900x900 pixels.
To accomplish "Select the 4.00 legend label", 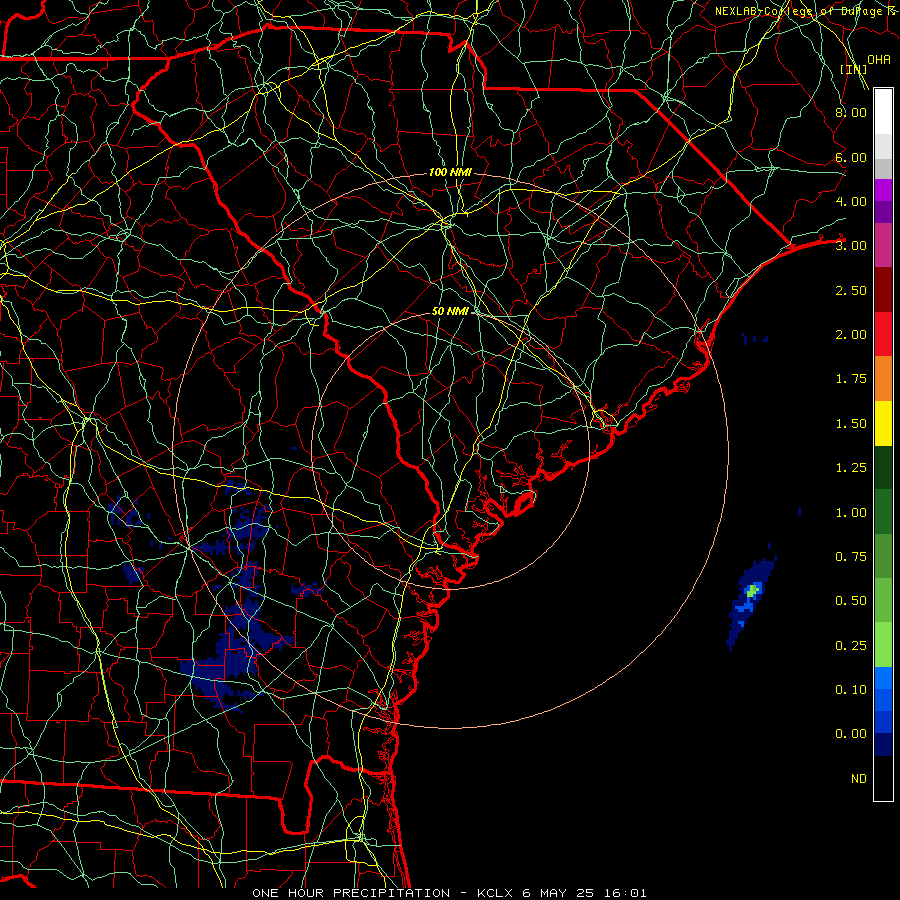I will (x=851, y=201).
